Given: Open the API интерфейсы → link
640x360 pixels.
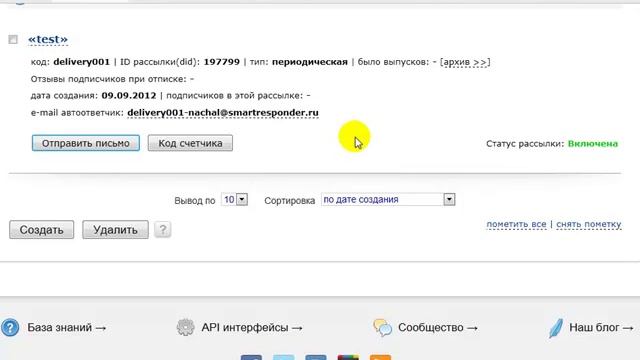Looking at the screenshot, I should click(x=252, y=328).
